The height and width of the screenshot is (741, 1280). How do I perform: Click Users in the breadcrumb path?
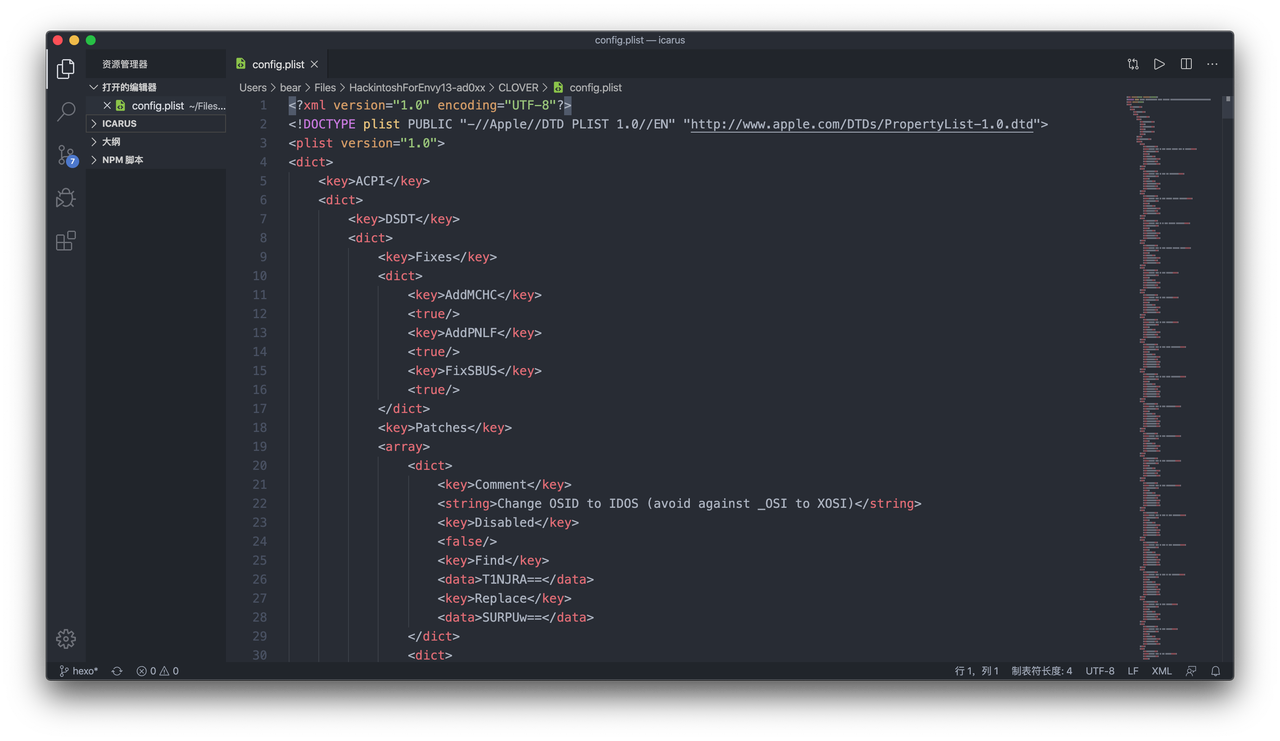253,88
